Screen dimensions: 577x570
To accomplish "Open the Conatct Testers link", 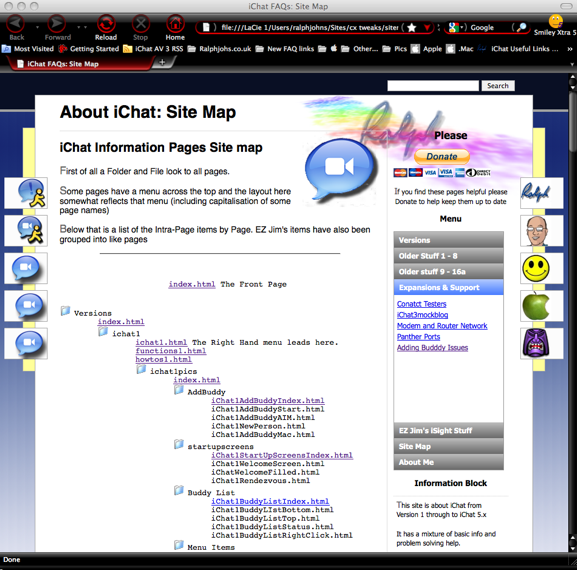I will (x=421, y=304).
